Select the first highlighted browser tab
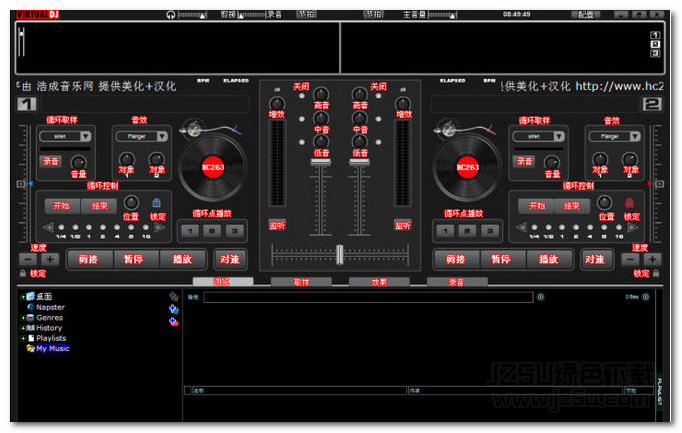The image size is (682, 433). tap(223, 282)
